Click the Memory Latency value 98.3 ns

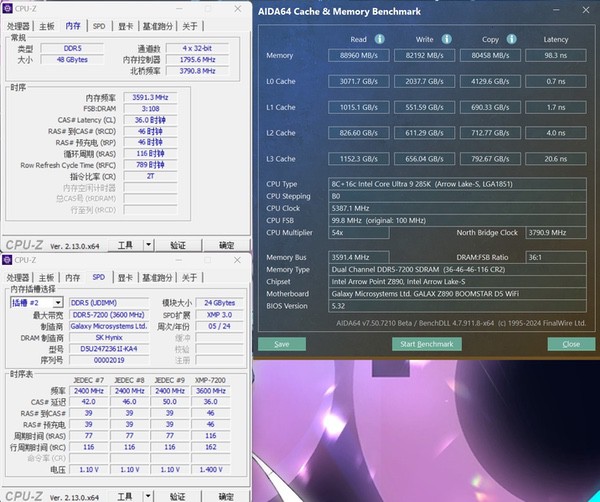(556, 55)
